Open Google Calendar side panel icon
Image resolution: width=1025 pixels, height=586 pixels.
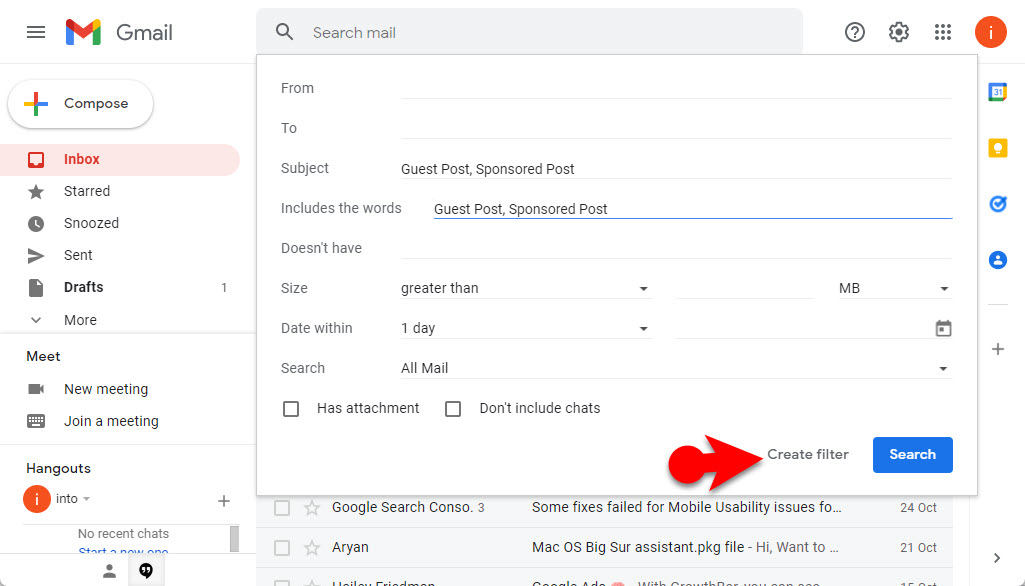[998, 92]
